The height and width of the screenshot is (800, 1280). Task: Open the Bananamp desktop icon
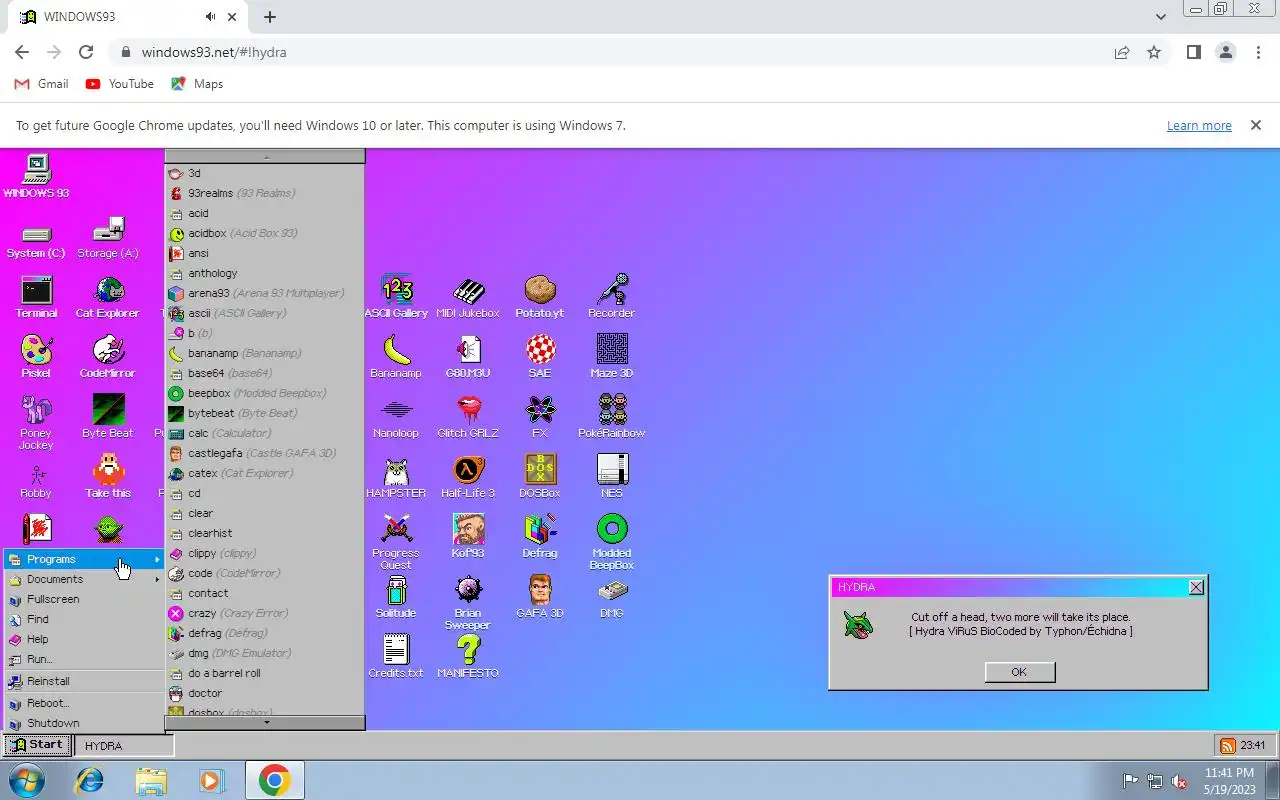point(397,357)
